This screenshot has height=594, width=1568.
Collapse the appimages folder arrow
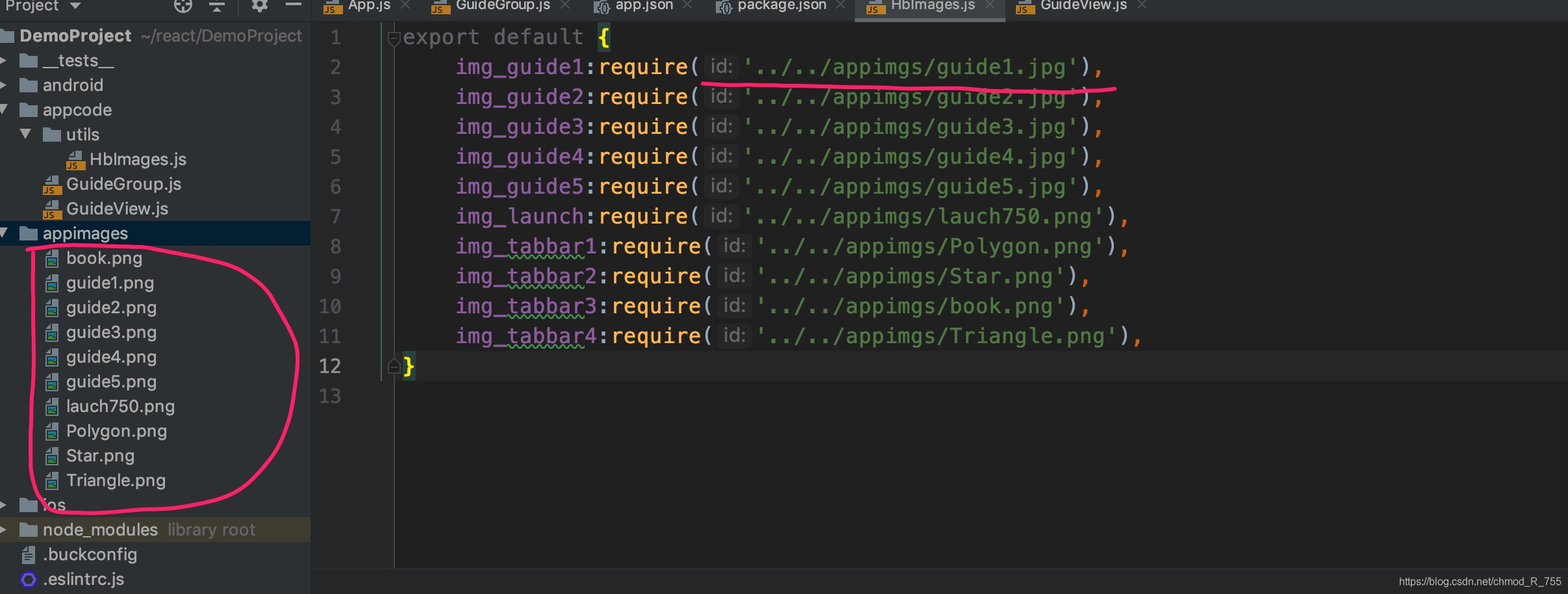[x=3, y=233]
